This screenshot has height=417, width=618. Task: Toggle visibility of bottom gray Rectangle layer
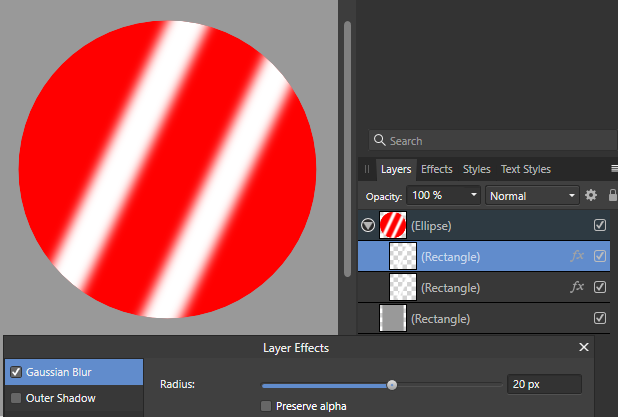[x=600, y=318]
